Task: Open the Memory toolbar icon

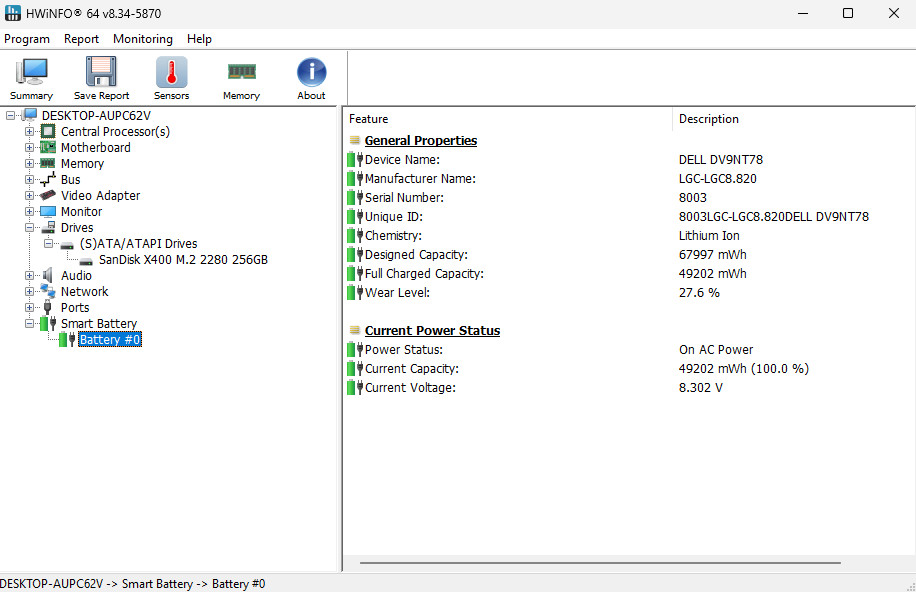Action: [241, 72]
